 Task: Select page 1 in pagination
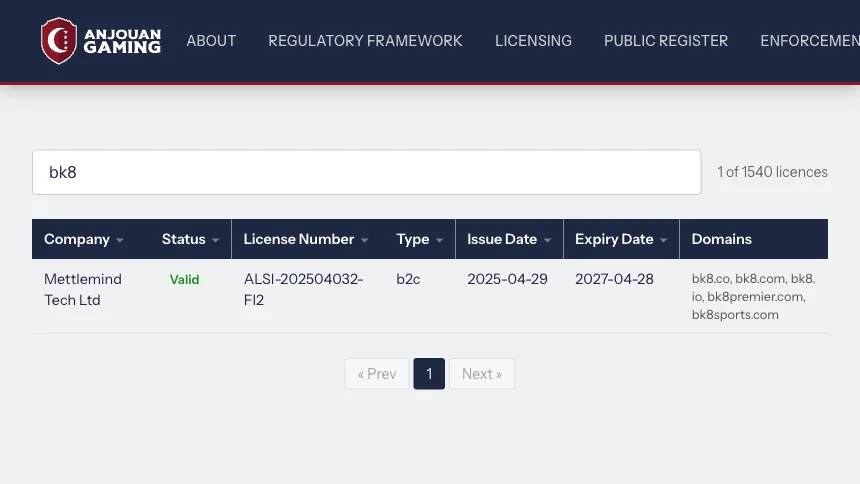pyautogui.click(x=429, y=374)
